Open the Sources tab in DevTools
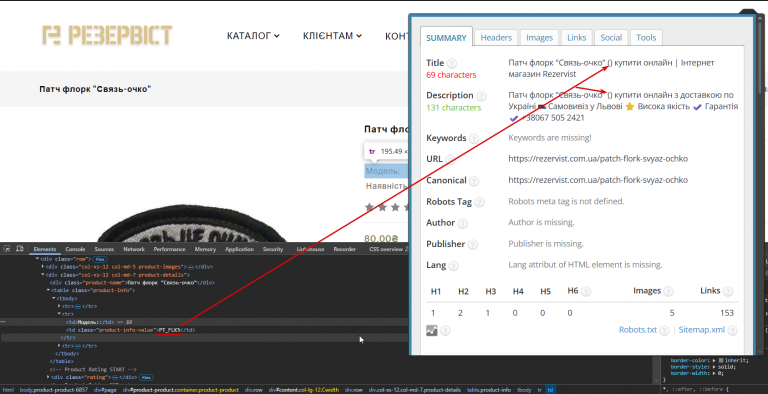The image size is (768, 394). point(104,249)
